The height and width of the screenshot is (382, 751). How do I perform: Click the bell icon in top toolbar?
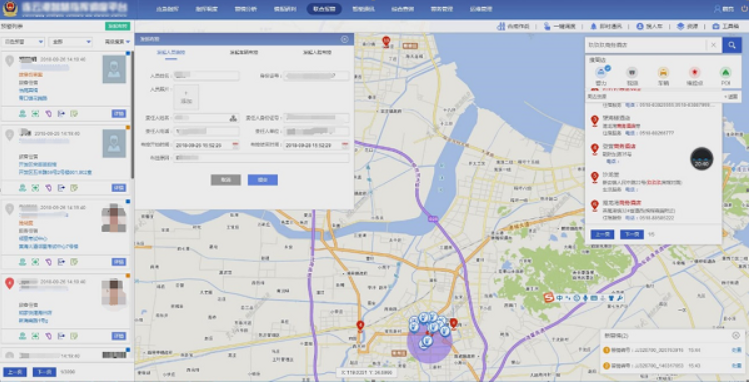[593, 26]
